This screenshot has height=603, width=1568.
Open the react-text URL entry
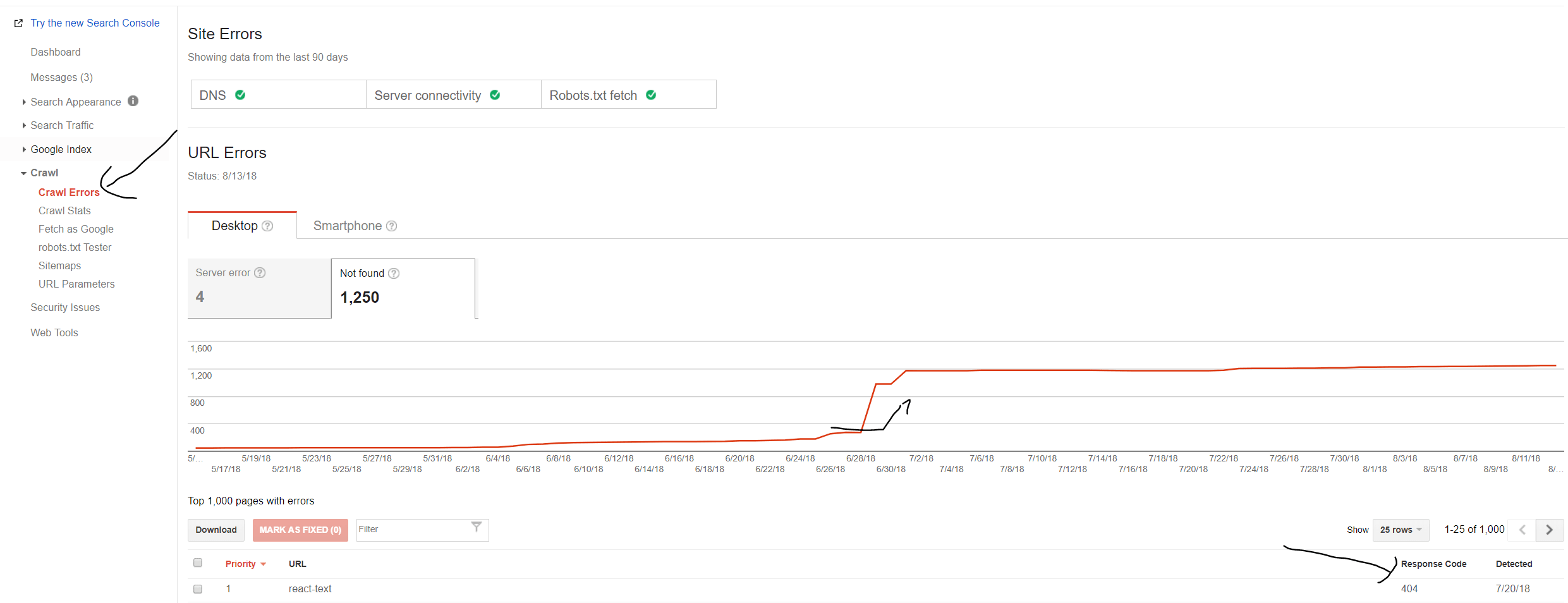pyautogui.click(x=310, y=588)
